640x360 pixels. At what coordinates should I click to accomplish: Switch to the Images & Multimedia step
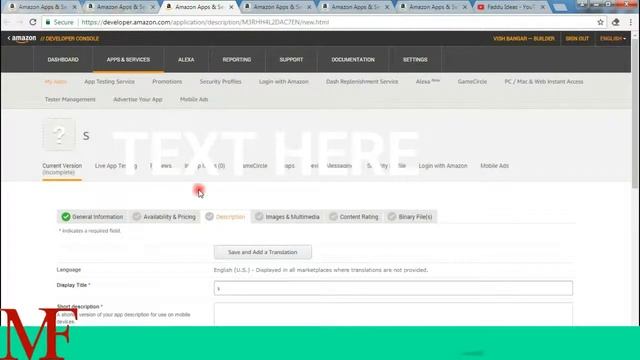[288, 217]
